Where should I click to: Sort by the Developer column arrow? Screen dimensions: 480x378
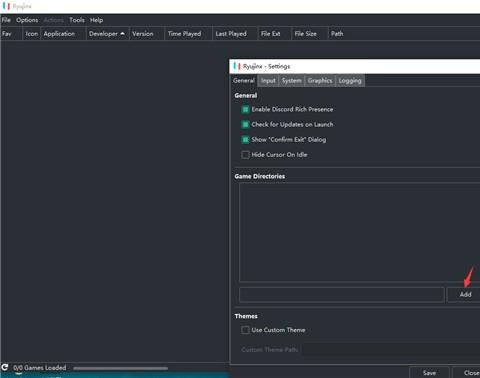122,34
